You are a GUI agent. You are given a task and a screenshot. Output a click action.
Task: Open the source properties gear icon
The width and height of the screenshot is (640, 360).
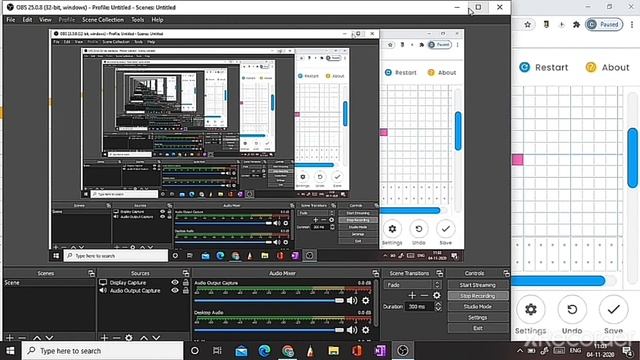[x=129, y=338]
